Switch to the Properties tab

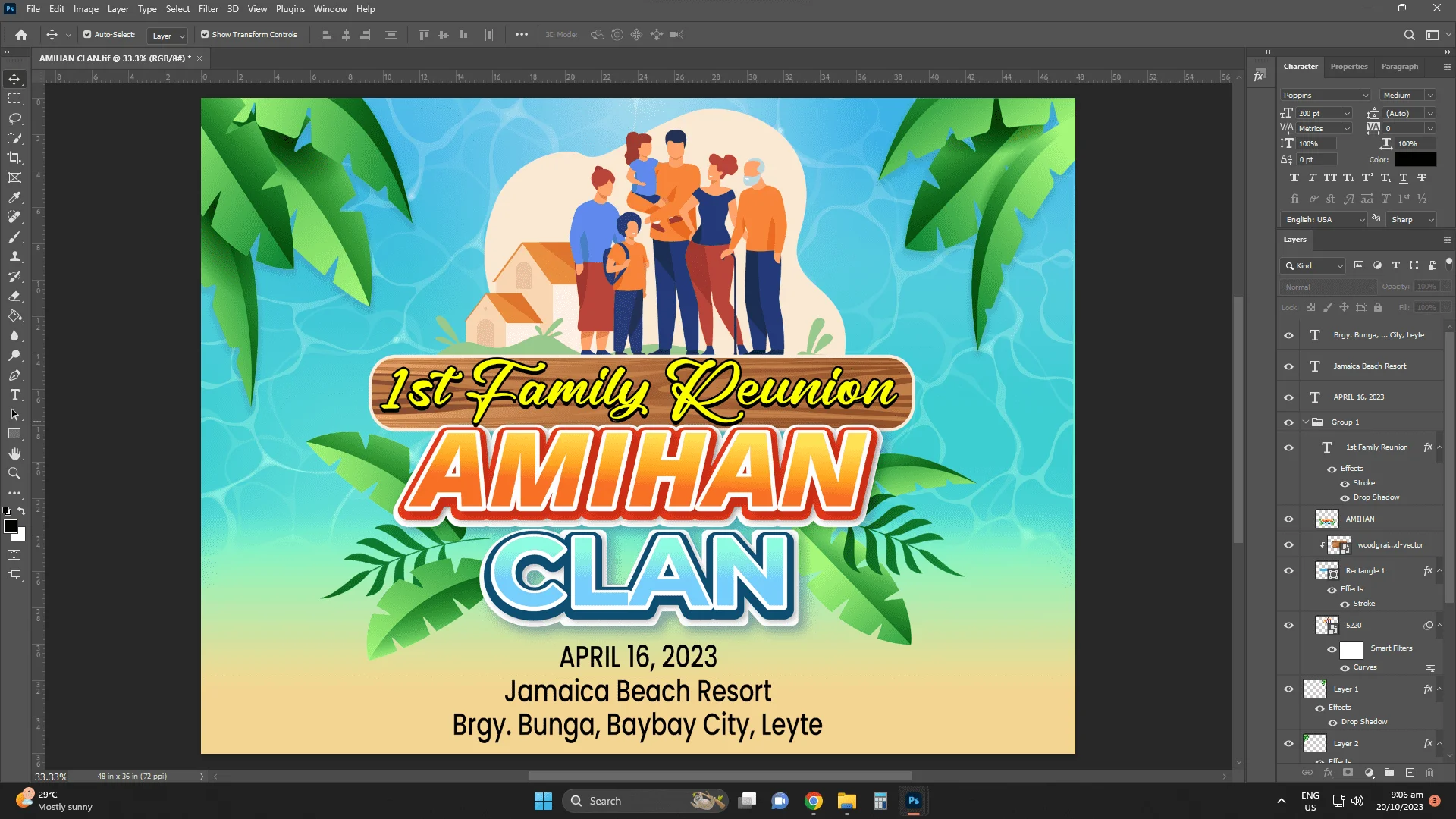tap(1349, 67)
